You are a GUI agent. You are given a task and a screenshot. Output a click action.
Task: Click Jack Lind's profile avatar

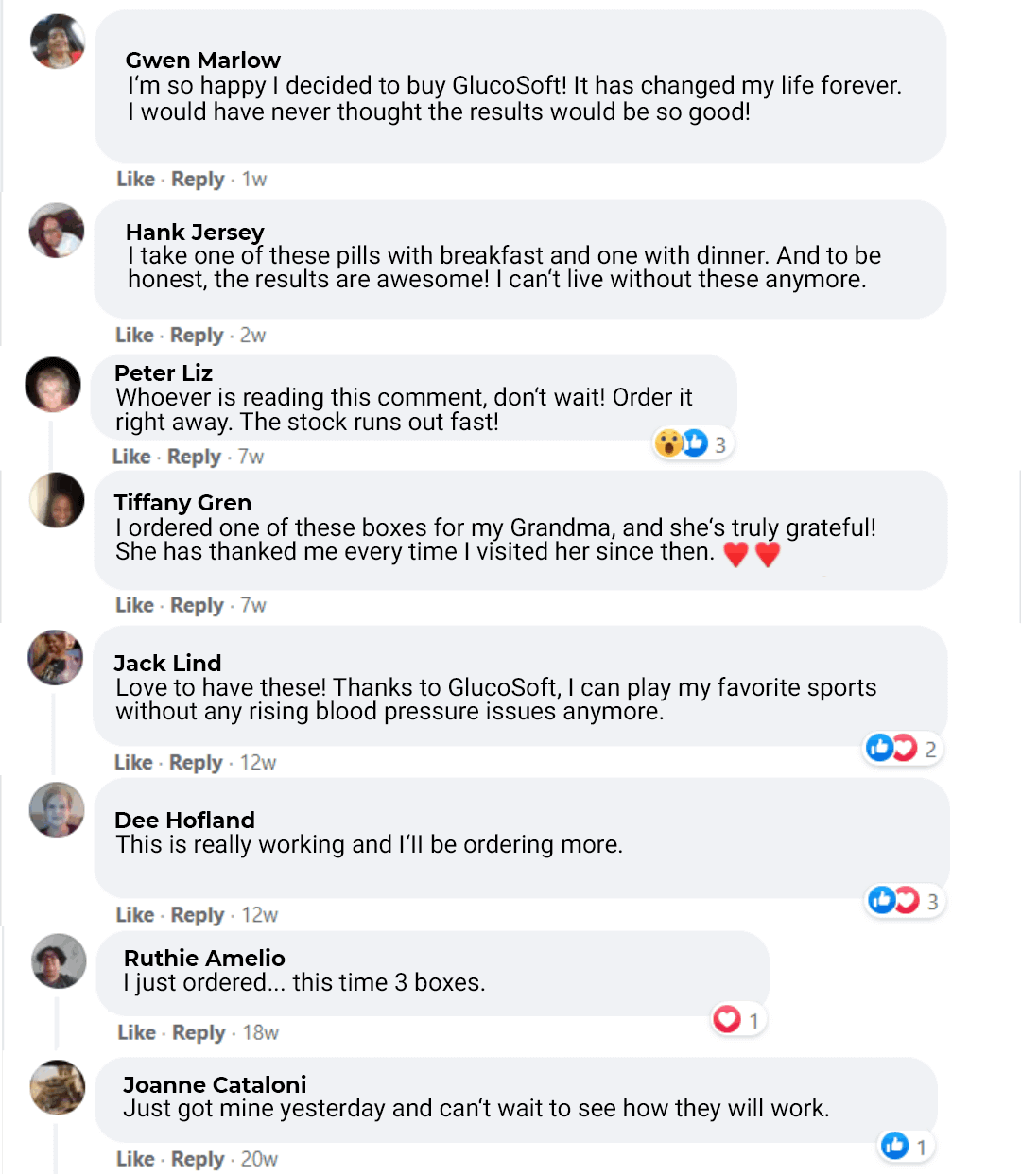point(56,657)
